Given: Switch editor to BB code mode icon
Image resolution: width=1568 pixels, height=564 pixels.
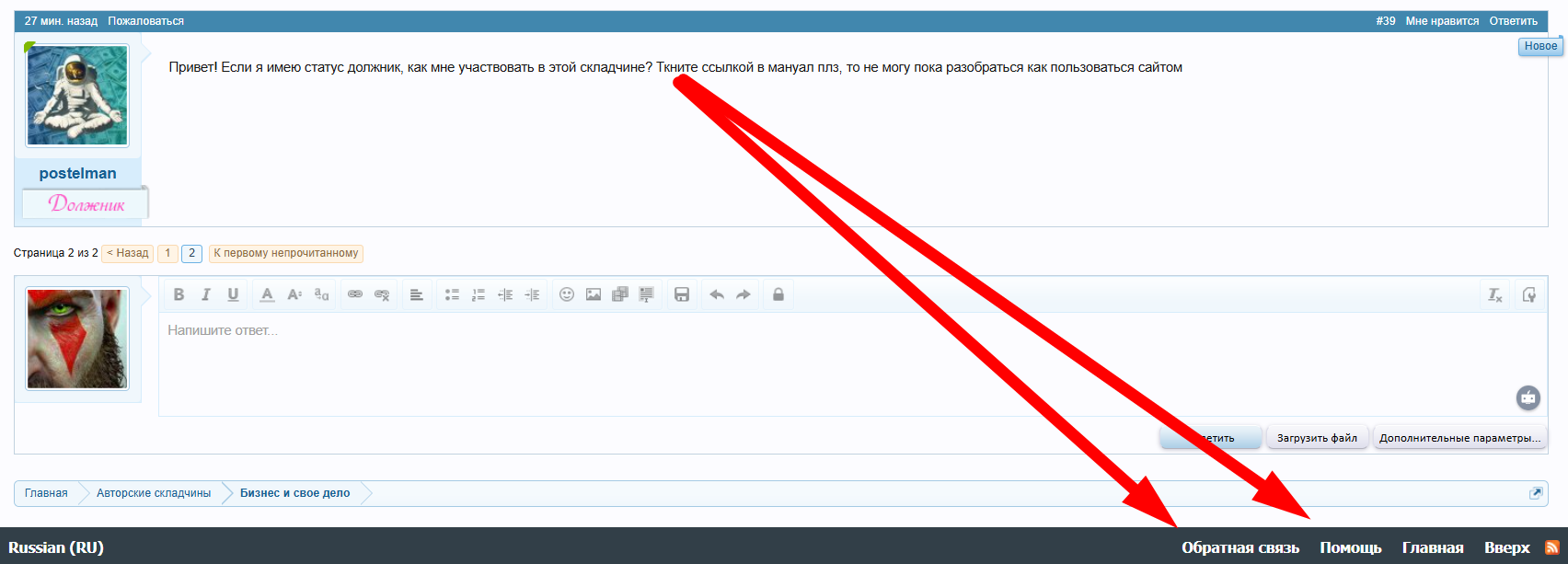Looking at the screenshot, I should [1529, 294].
